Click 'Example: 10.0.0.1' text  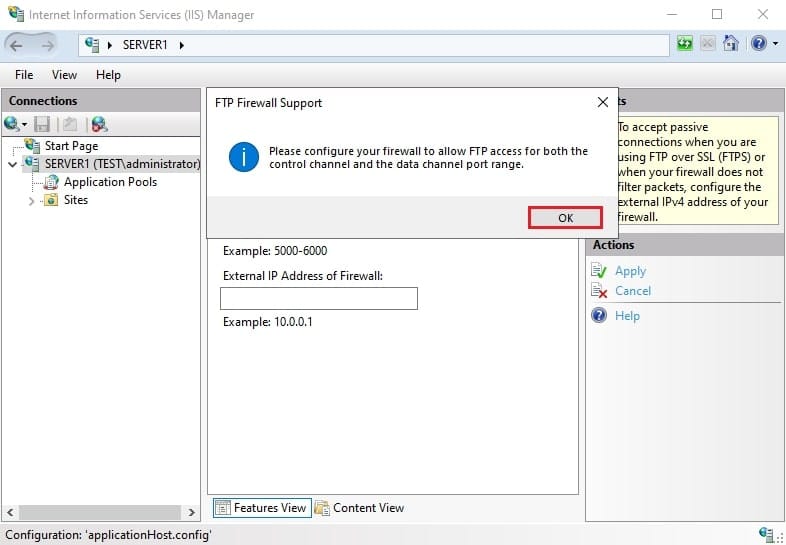(x=268, y=322)
